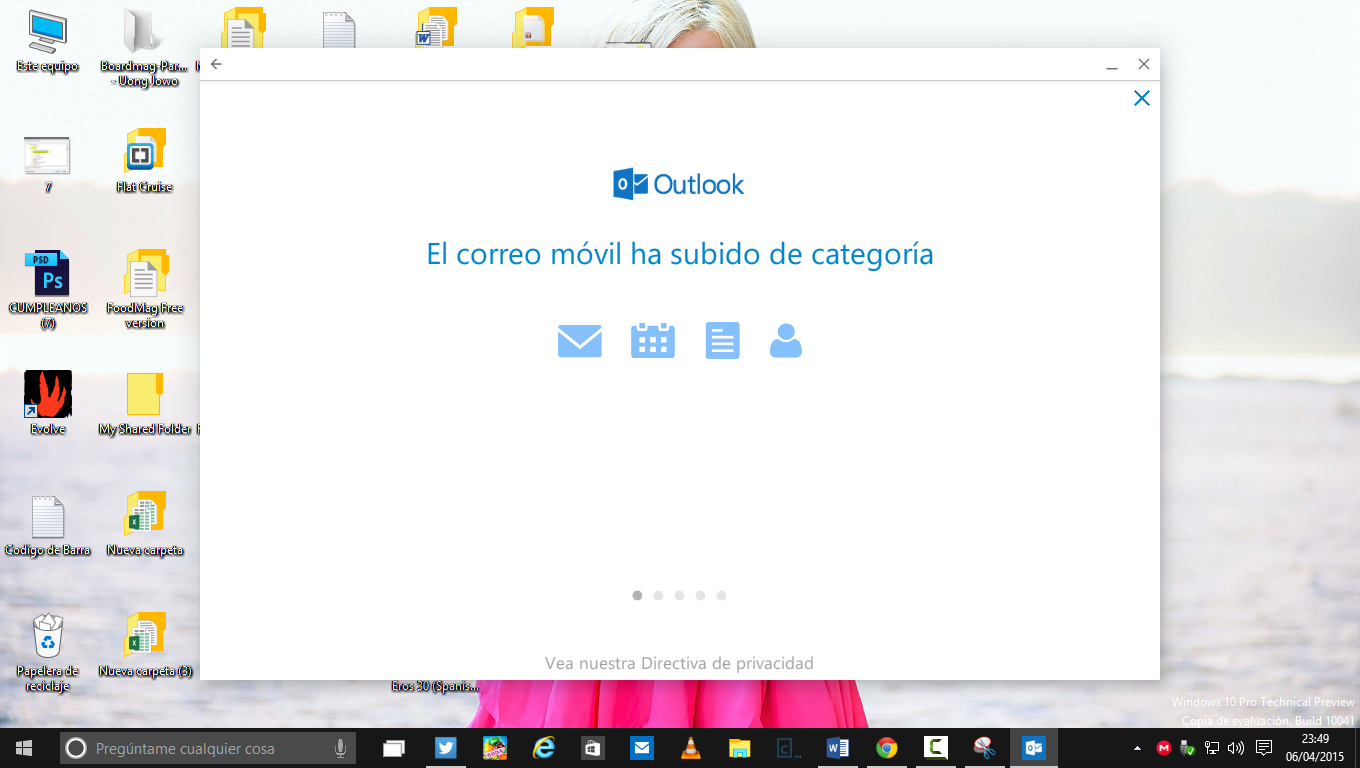Screen dimensions: 1360x768
Task: Open the Windows Start menu
Action: tap(24, 748)
